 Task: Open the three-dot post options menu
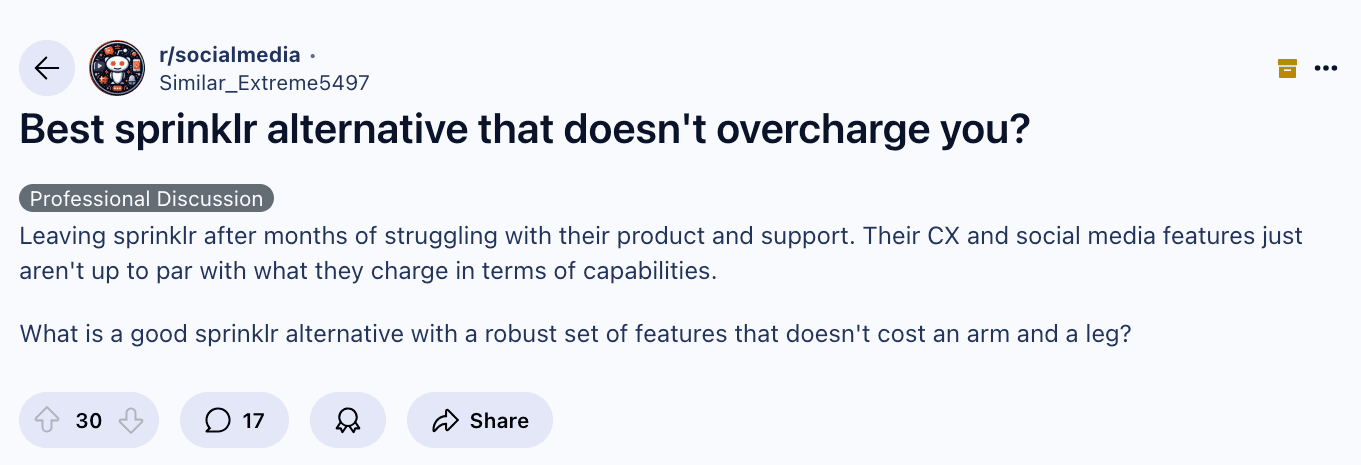click(1325, 68)
